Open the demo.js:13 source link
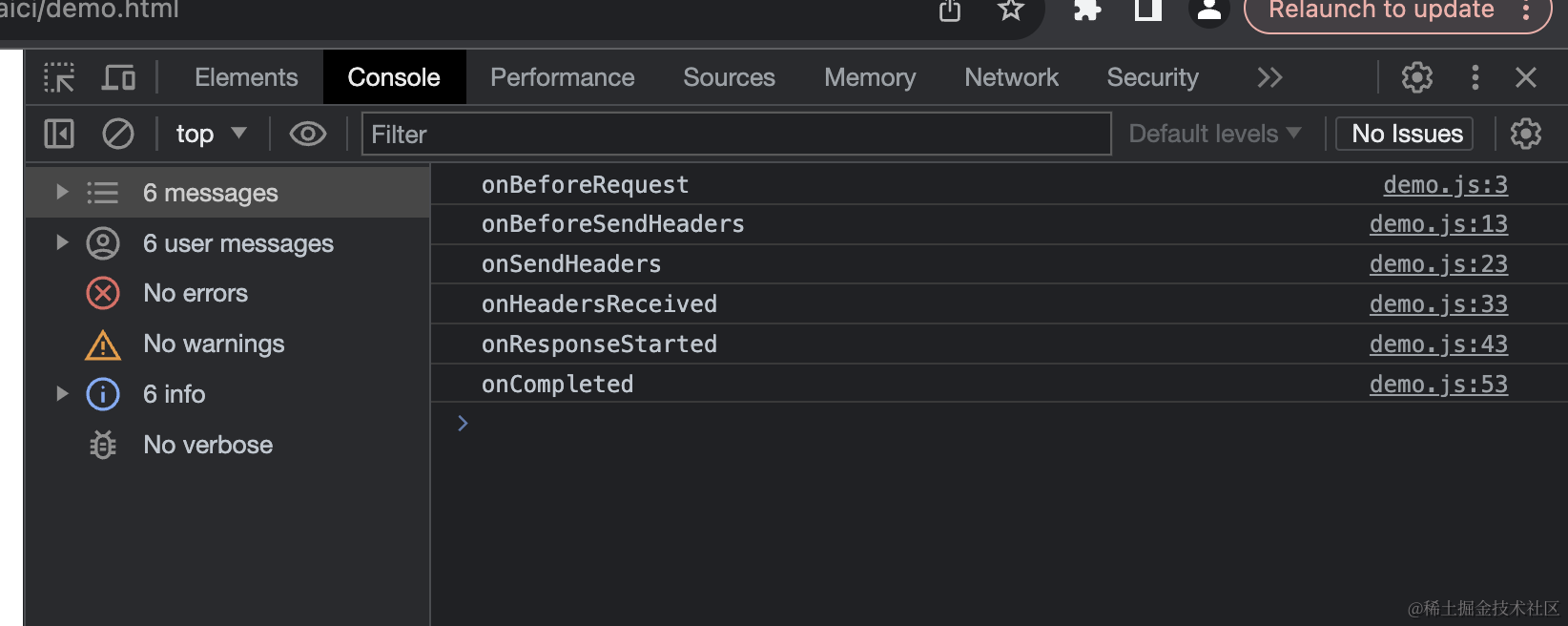The image size is (1568, 626). coord(1438,224)
